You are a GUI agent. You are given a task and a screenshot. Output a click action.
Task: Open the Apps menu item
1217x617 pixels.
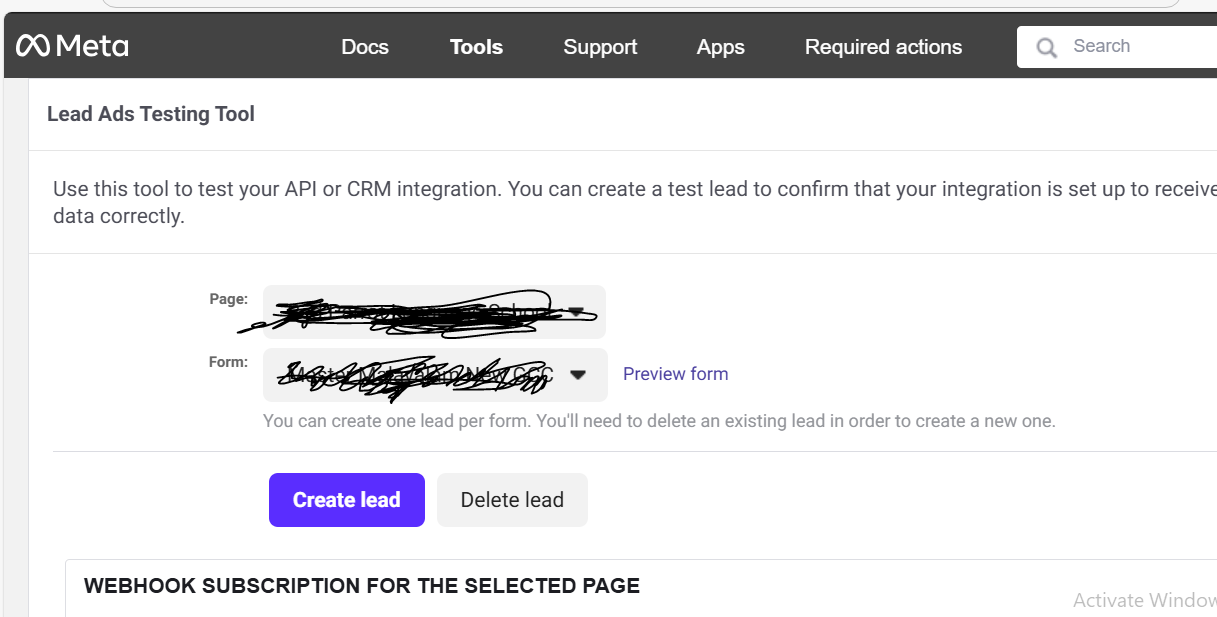720,47
